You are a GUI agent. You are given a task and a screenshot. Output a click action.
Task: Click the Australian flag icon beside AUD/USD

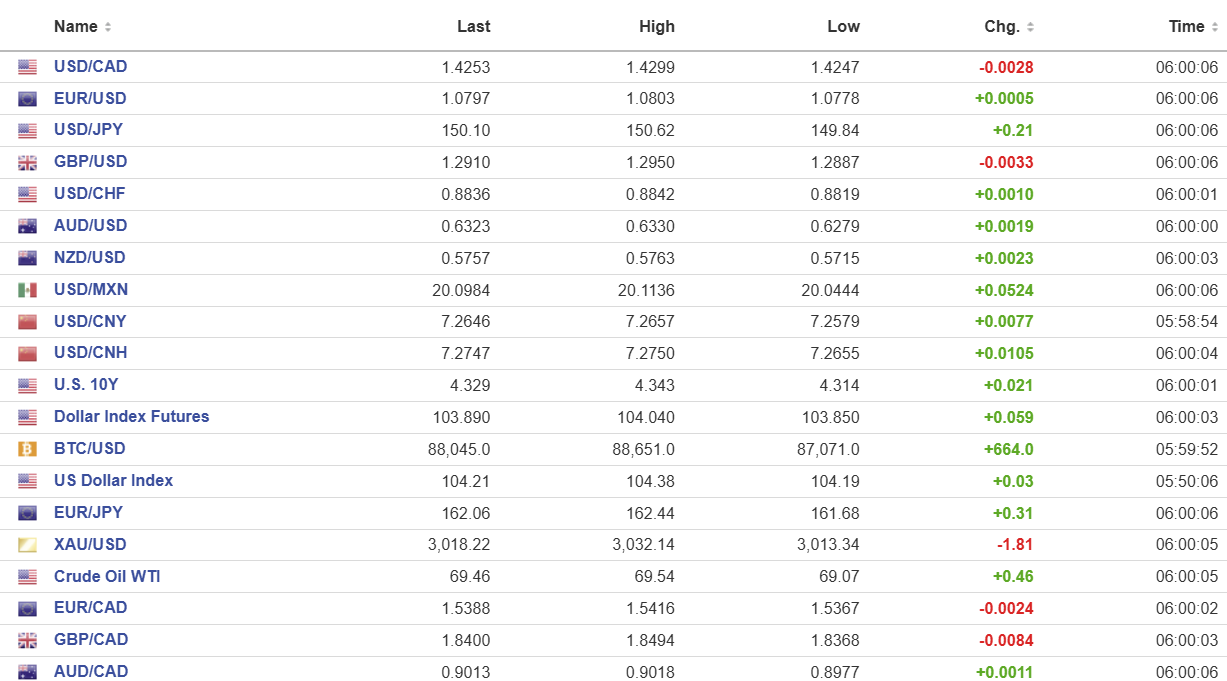tap(27, 226)
